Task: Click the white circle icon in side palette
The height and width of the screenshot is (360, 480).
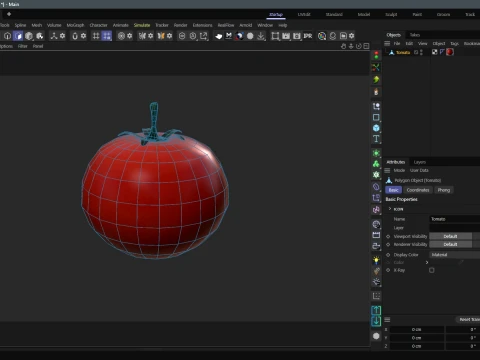Action: (376, 336)
